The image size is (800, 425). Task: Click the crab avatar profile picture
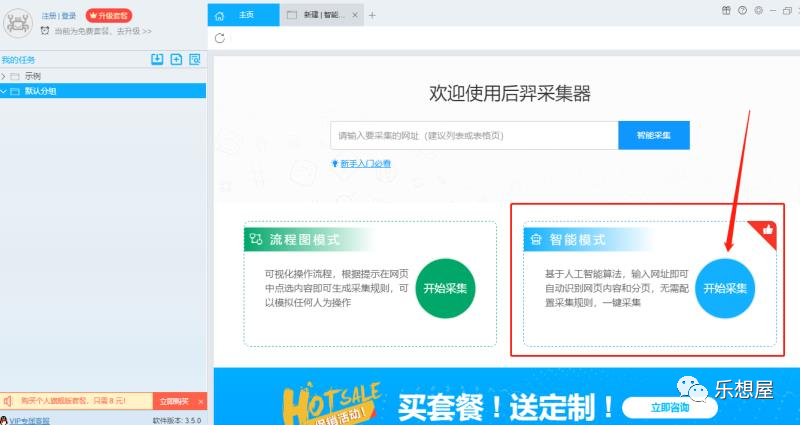coord(18,23)
